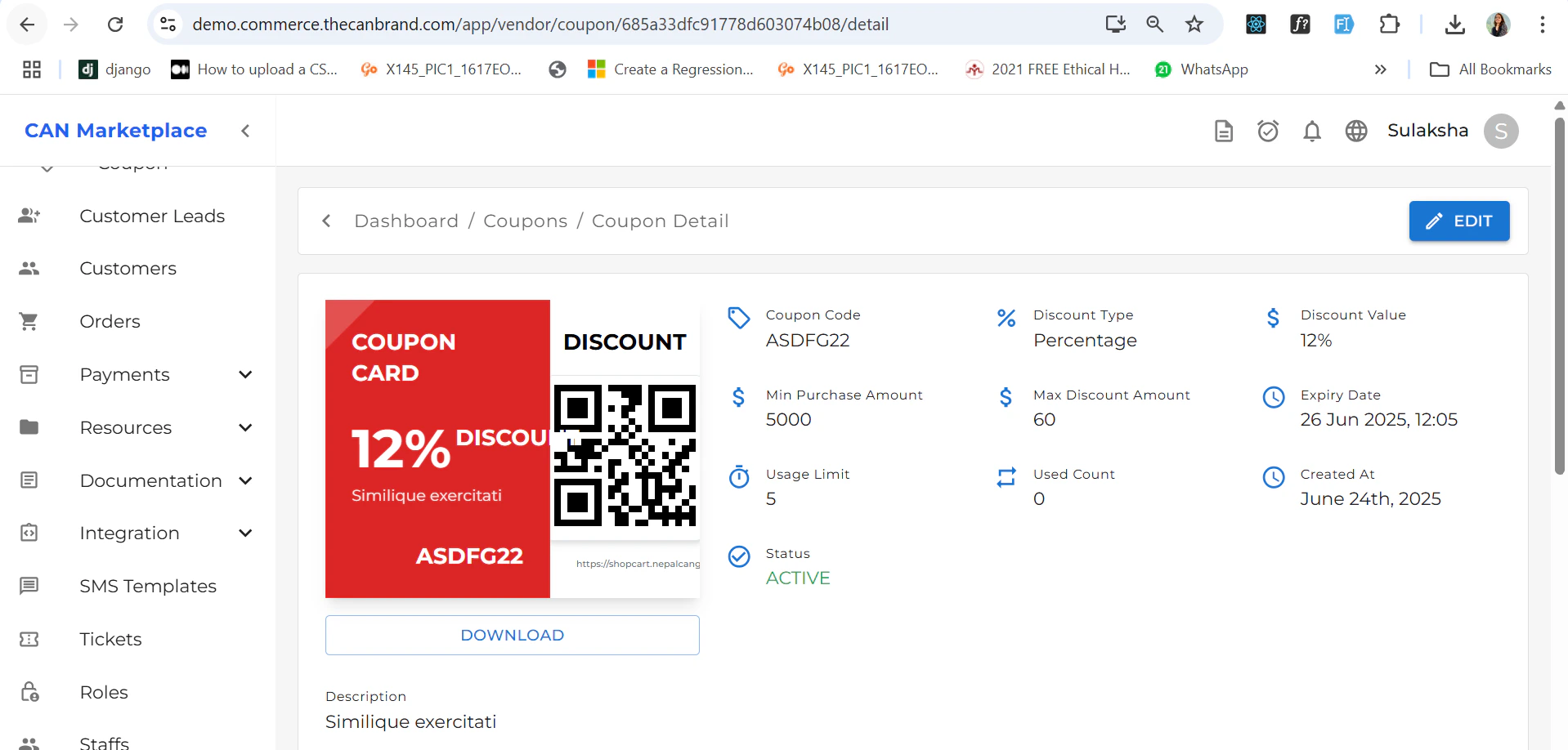
Task: Open the notifications bell
Action: pyautogui.click(x=1312, y=131)
